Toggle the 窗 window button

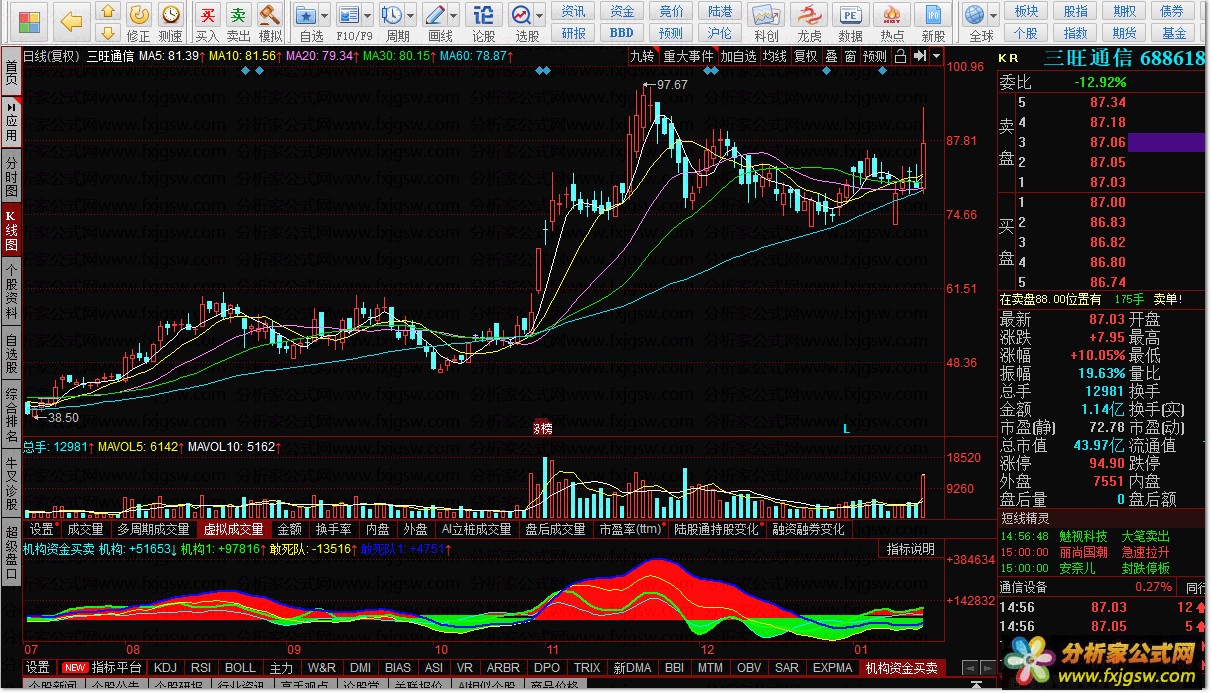[850, 56]
